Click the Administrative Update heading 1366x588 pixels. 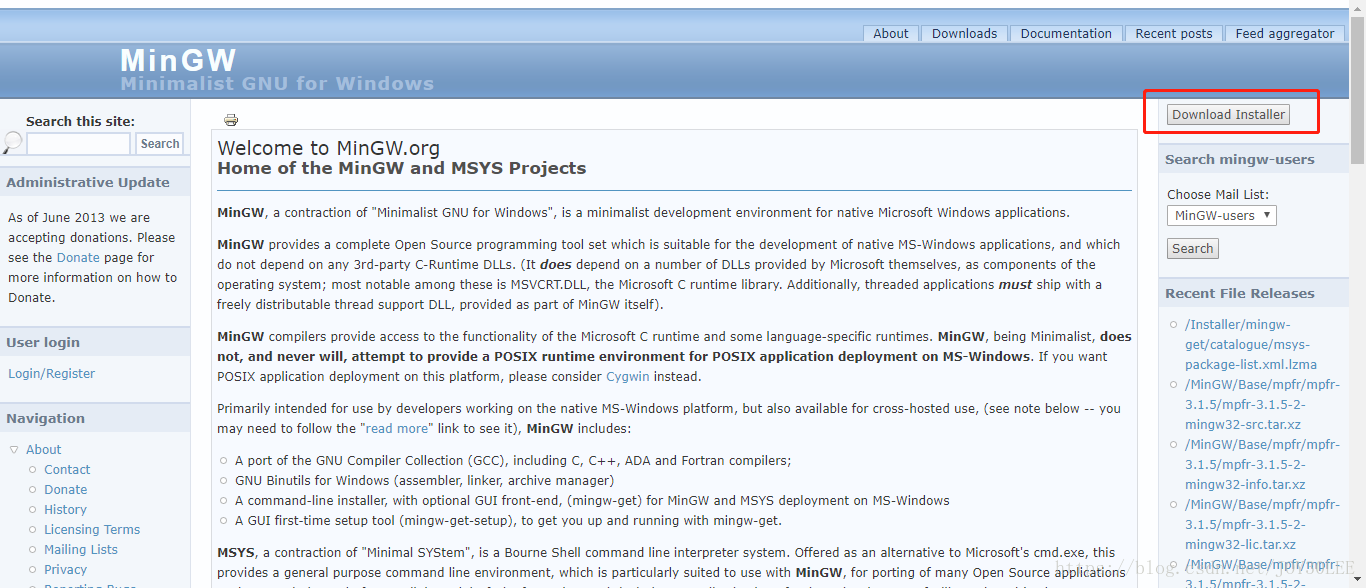88,182
